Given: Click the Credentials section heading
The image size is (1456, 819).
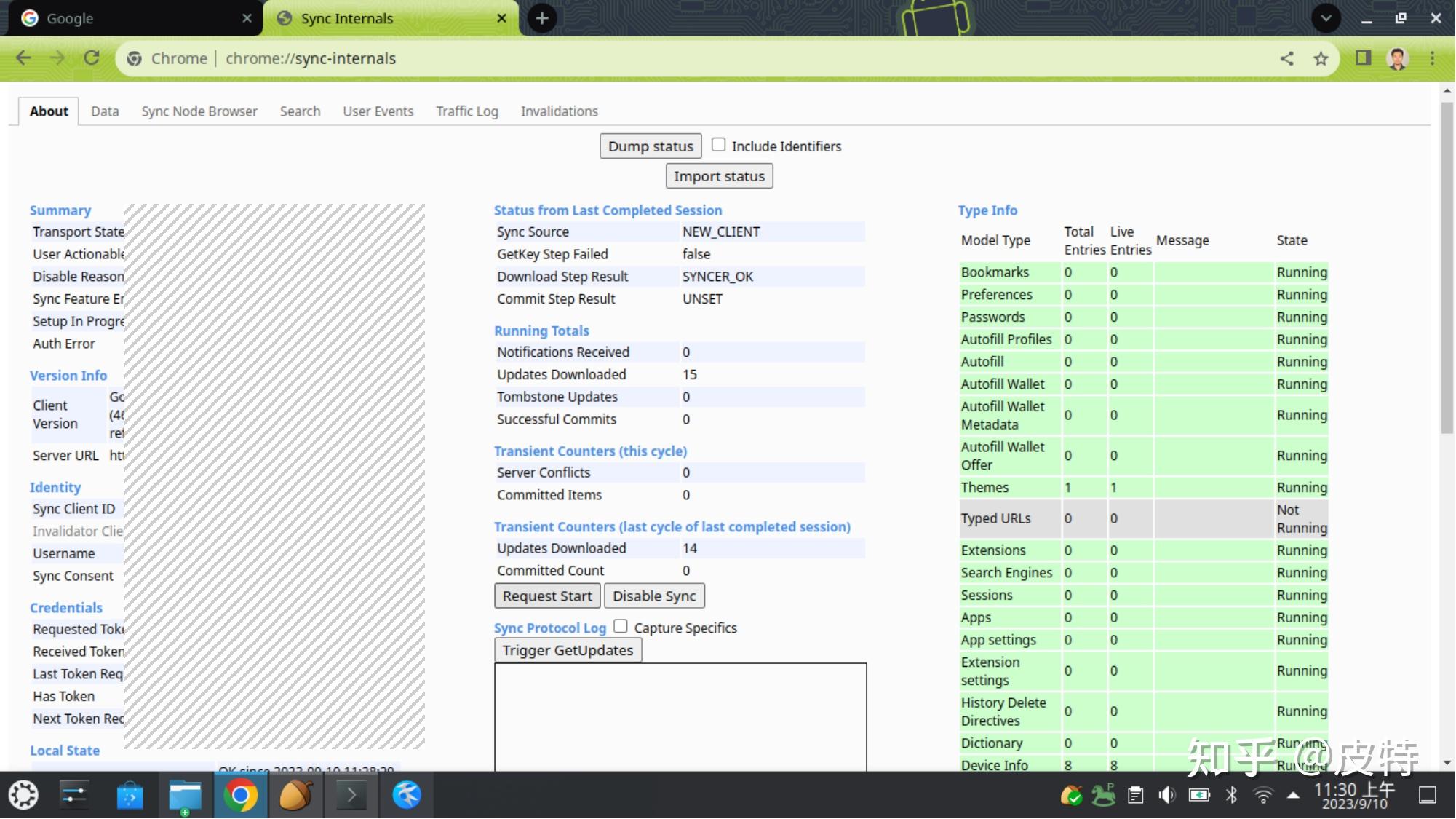Looking at the screenshot, I should pyautogui.click(x=66, y=608).
